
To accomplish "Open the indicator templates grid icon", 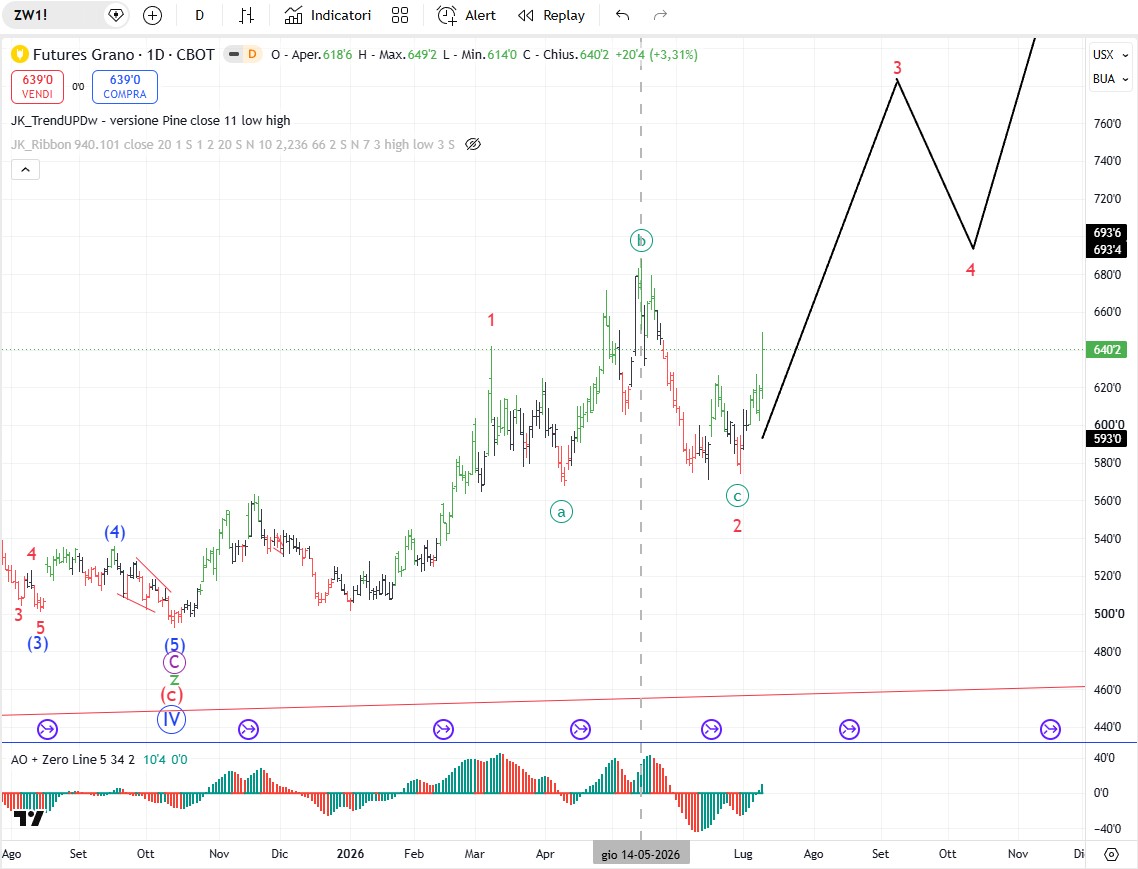I will coord(400,15).
